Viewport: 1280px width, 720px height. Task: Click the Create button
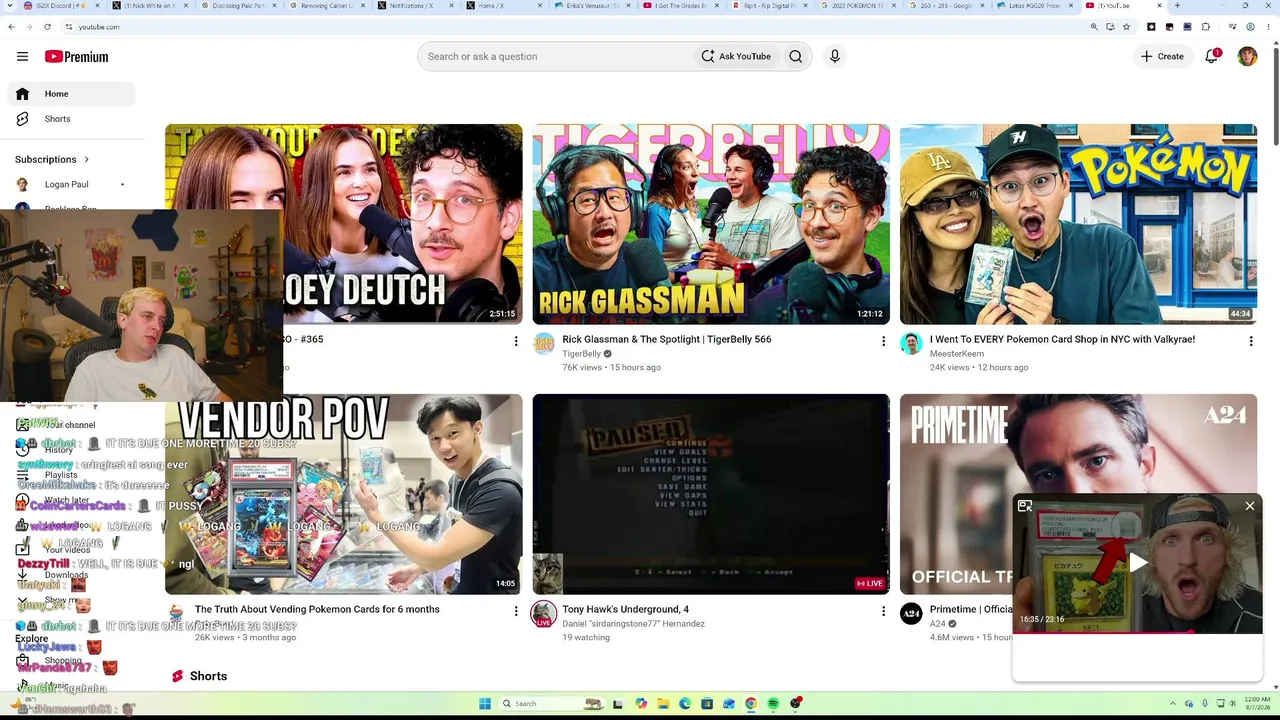(1162, 57)
